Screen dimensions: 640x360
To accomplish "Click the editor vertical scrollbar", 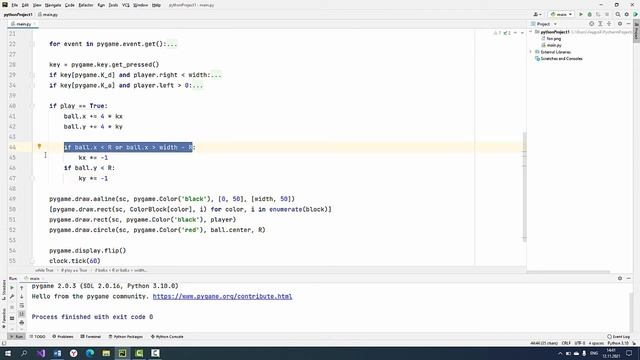I will [x=524, y=187].
